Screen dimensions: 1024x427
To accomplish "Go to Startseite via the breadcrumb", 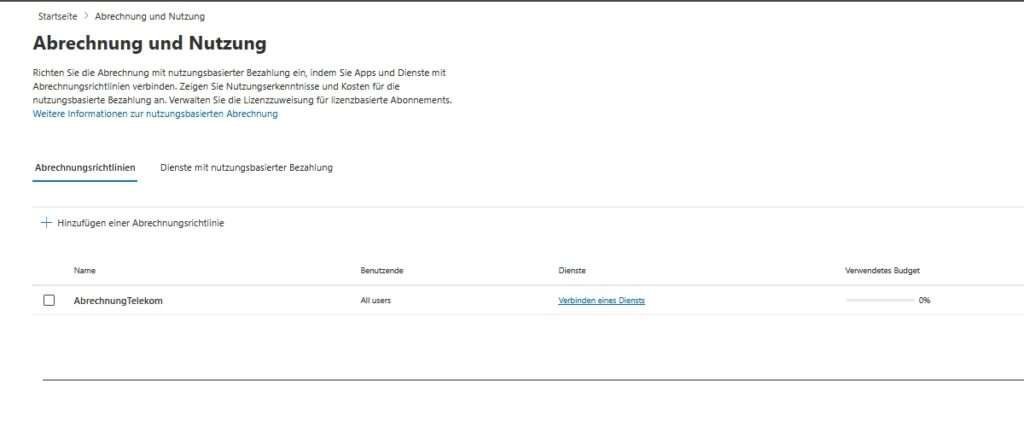I will 57,17.
